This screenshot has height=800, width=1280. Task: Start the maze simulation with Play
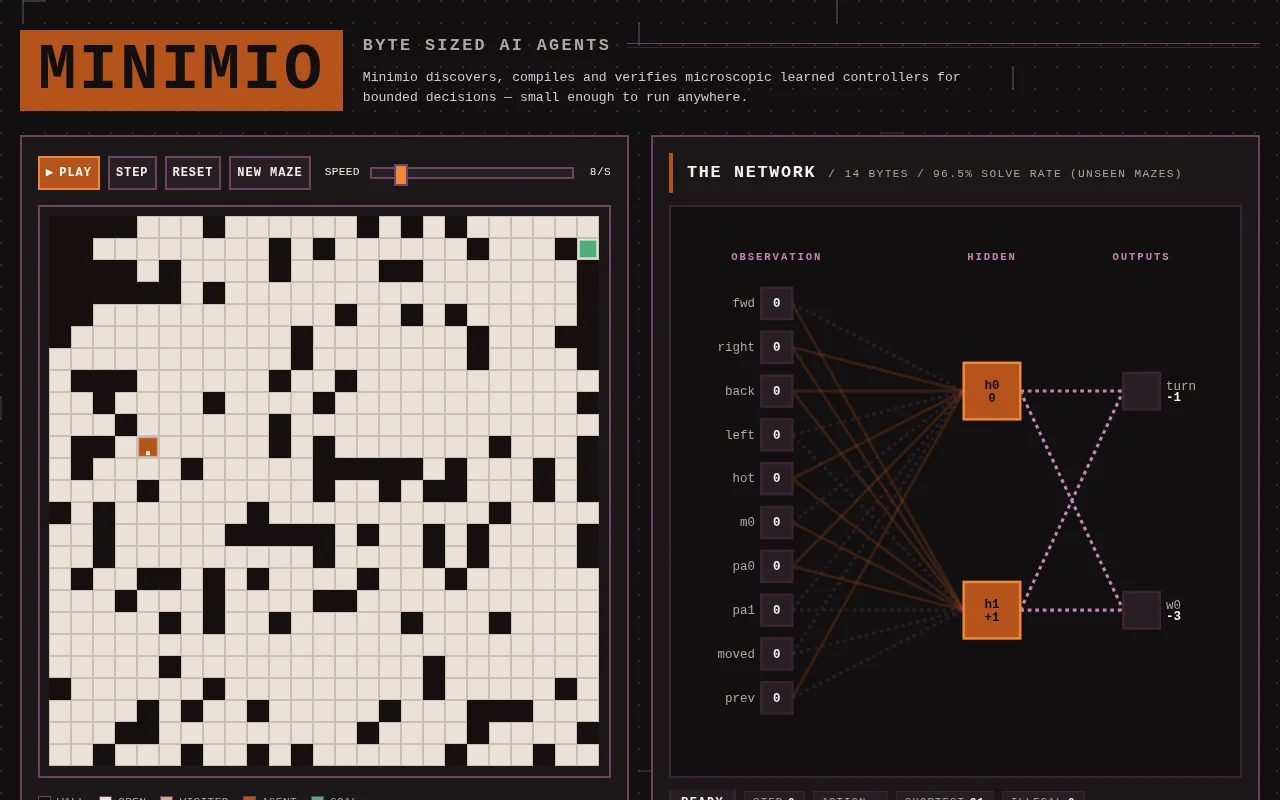point(69,173)
